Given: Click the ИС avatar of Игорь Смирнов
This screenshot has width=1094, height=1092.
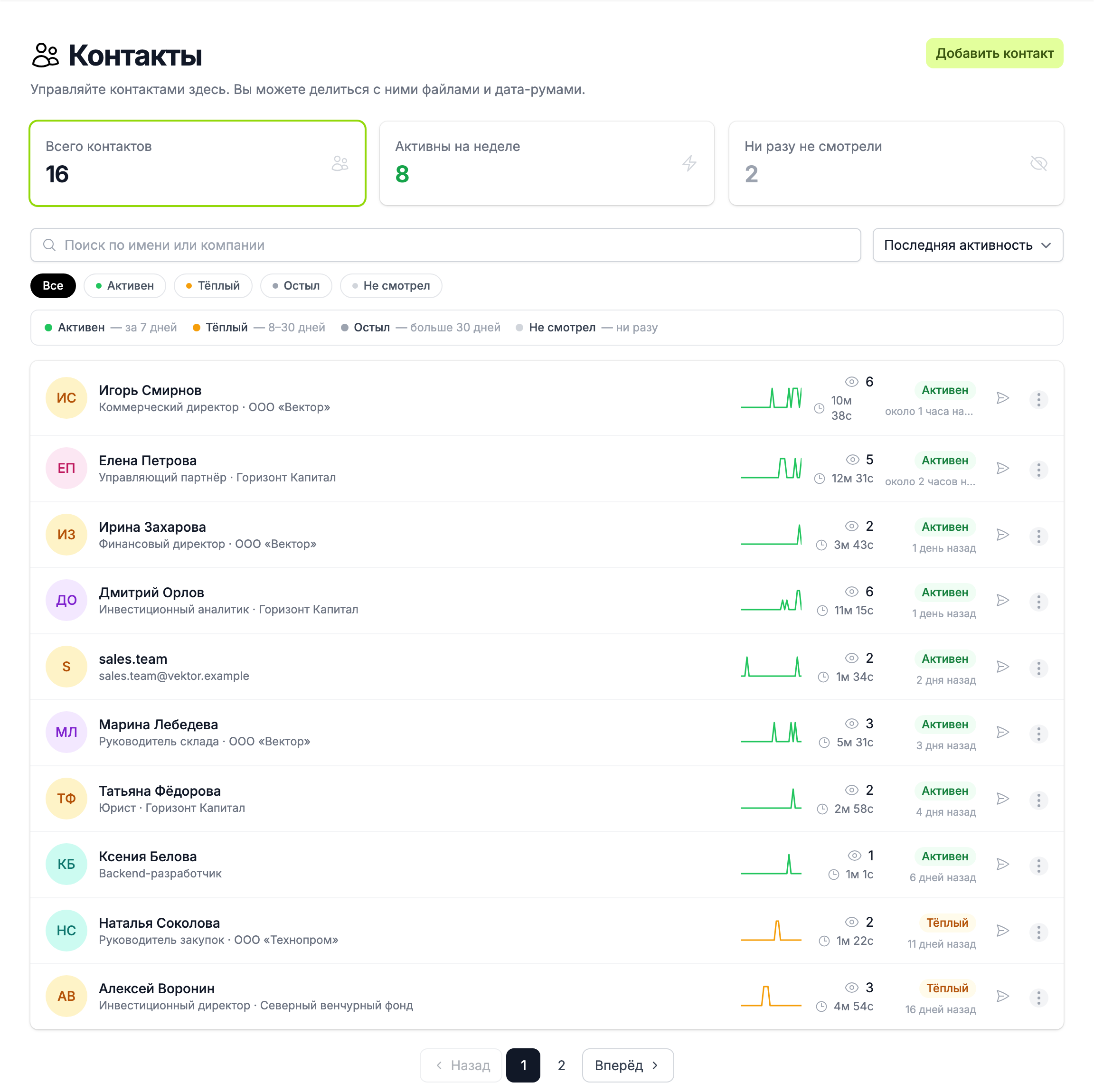Looking at the screenshot, I should [x=66, y=398].
